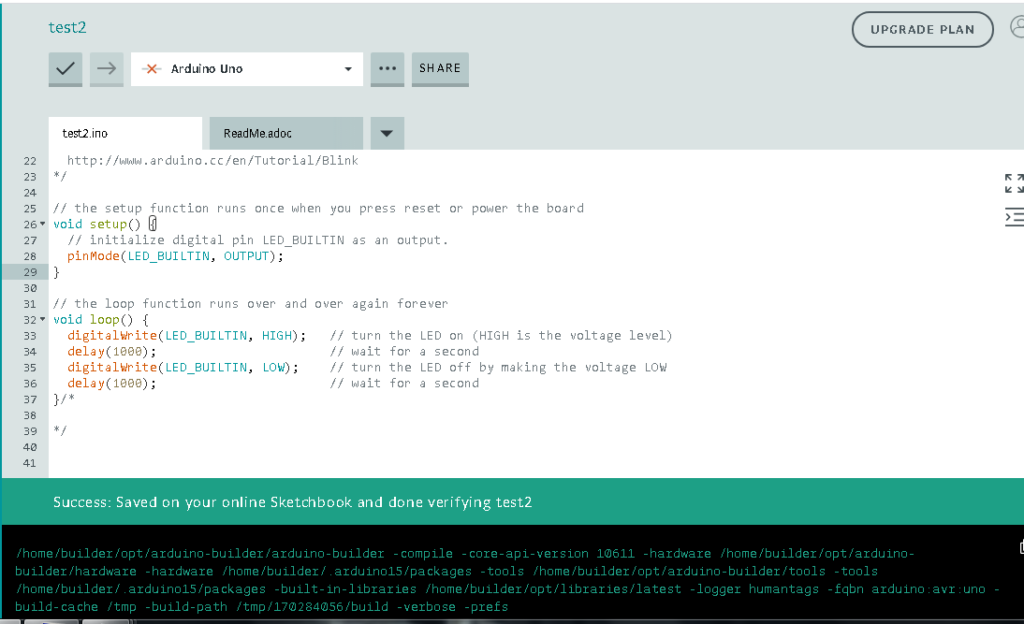Open the three-dots more options menu
The width and height of the screenshot is (1024, 624).
[x=387, y=69]
